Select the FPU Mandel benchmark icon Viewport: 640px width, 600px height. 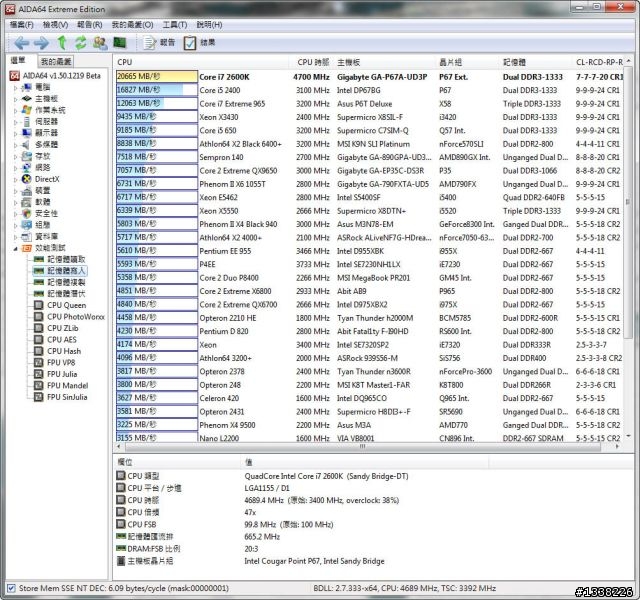[x=39, y=385]
